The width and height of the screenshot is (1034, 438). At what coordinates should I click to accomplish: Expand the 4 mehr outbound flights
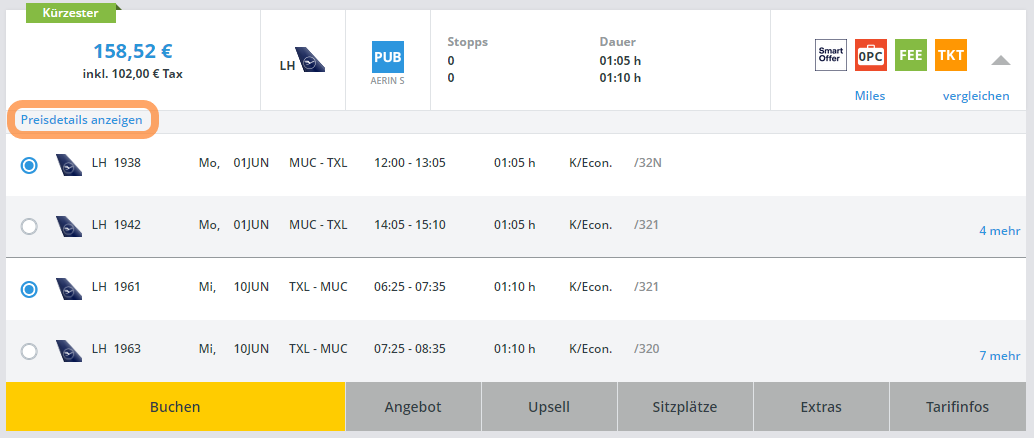point(999,231)
